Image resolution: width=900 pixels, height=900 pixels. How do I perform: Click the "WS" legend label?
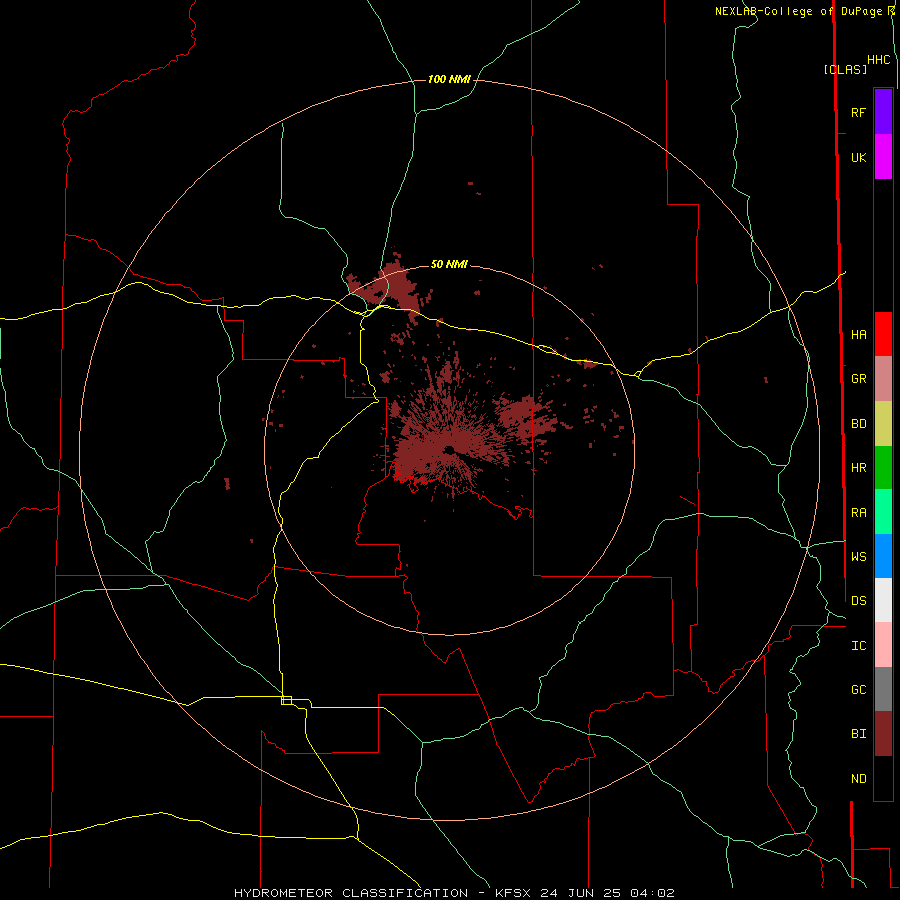(858, 557)
